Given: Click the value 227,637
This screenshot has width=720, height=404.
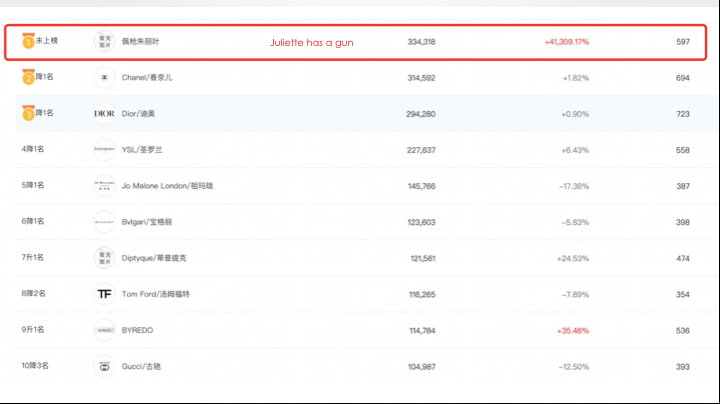Looking at the screenshot, I should coord(421,150).
